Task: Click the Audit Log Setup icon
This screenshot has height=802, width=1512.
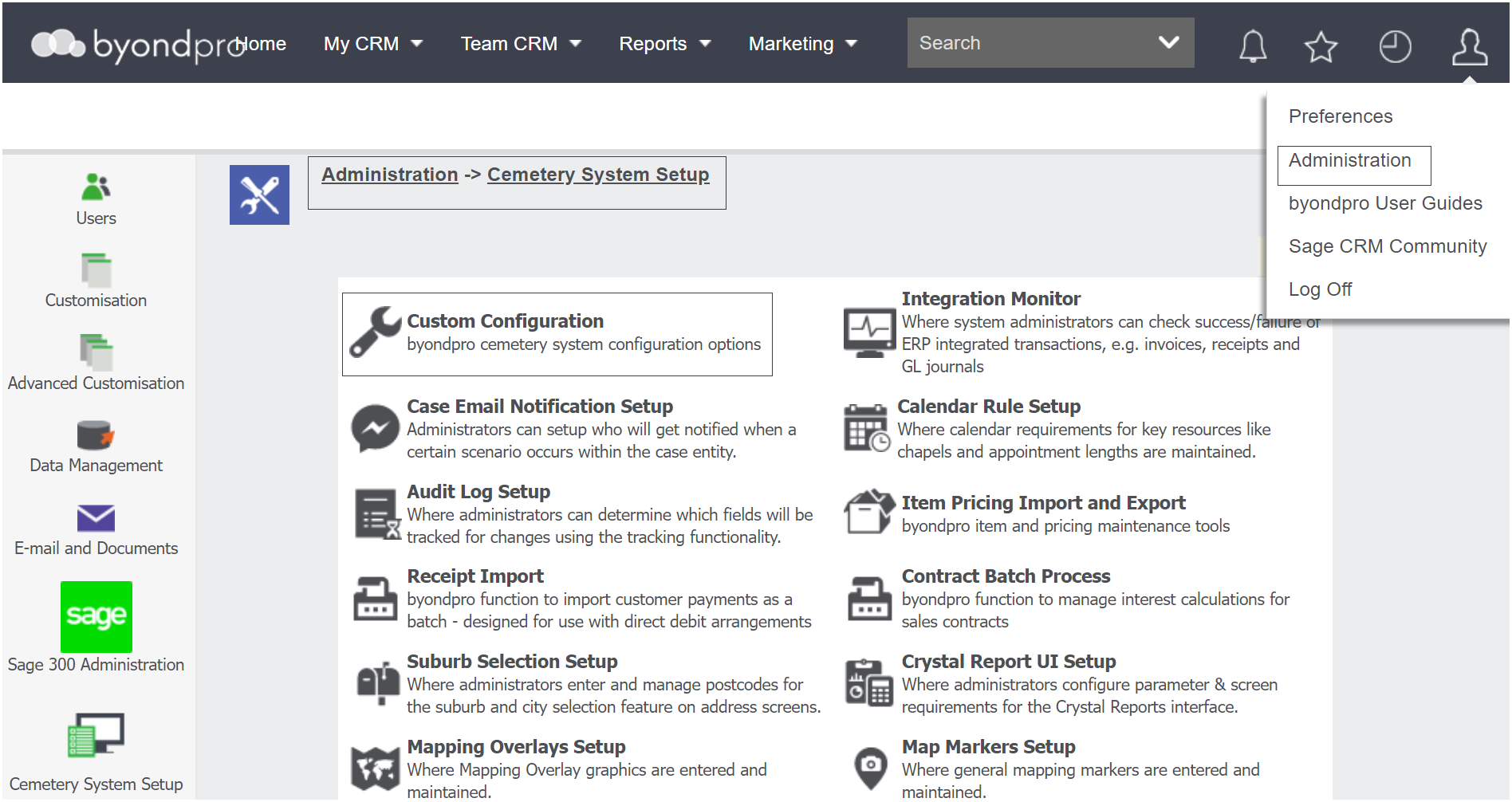Action: pyautogui.click(x=376, y=513)
